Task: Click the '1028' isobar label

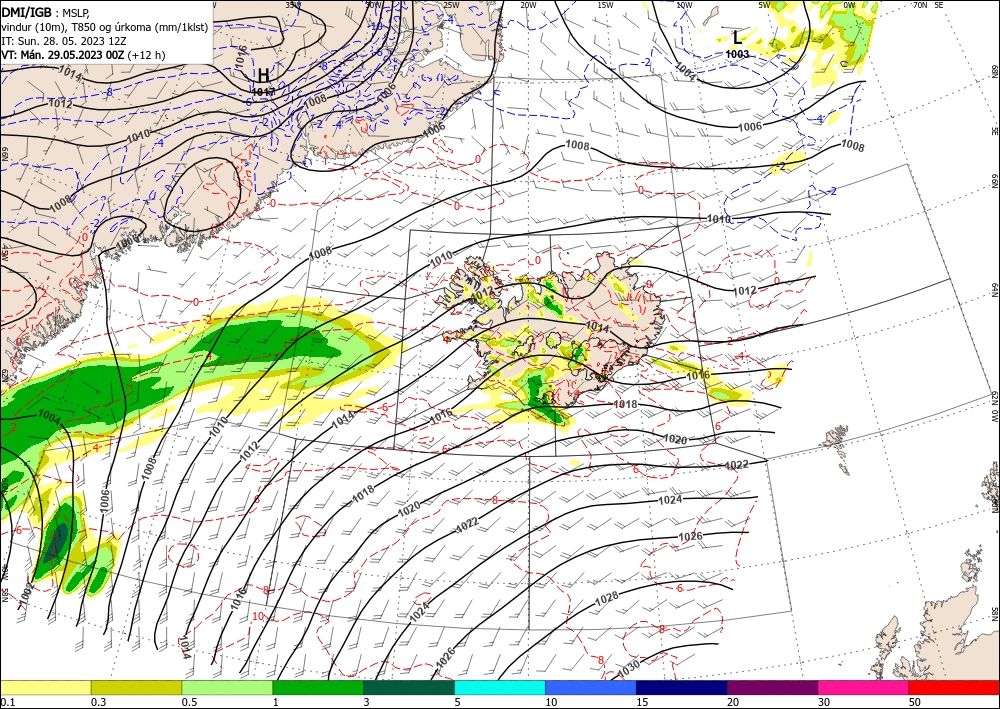Action: pos(607,598)
